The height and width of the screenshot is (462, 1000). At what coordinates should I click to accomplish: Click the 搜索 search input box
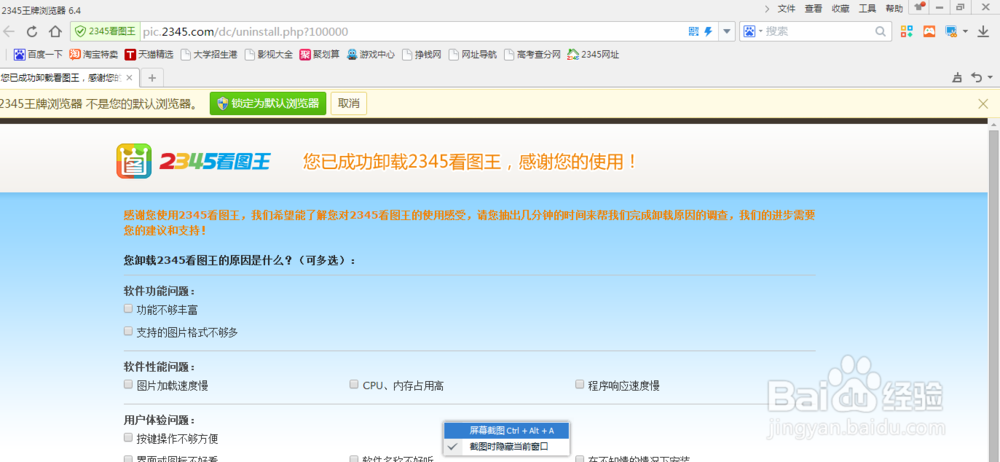coord(818,31)
